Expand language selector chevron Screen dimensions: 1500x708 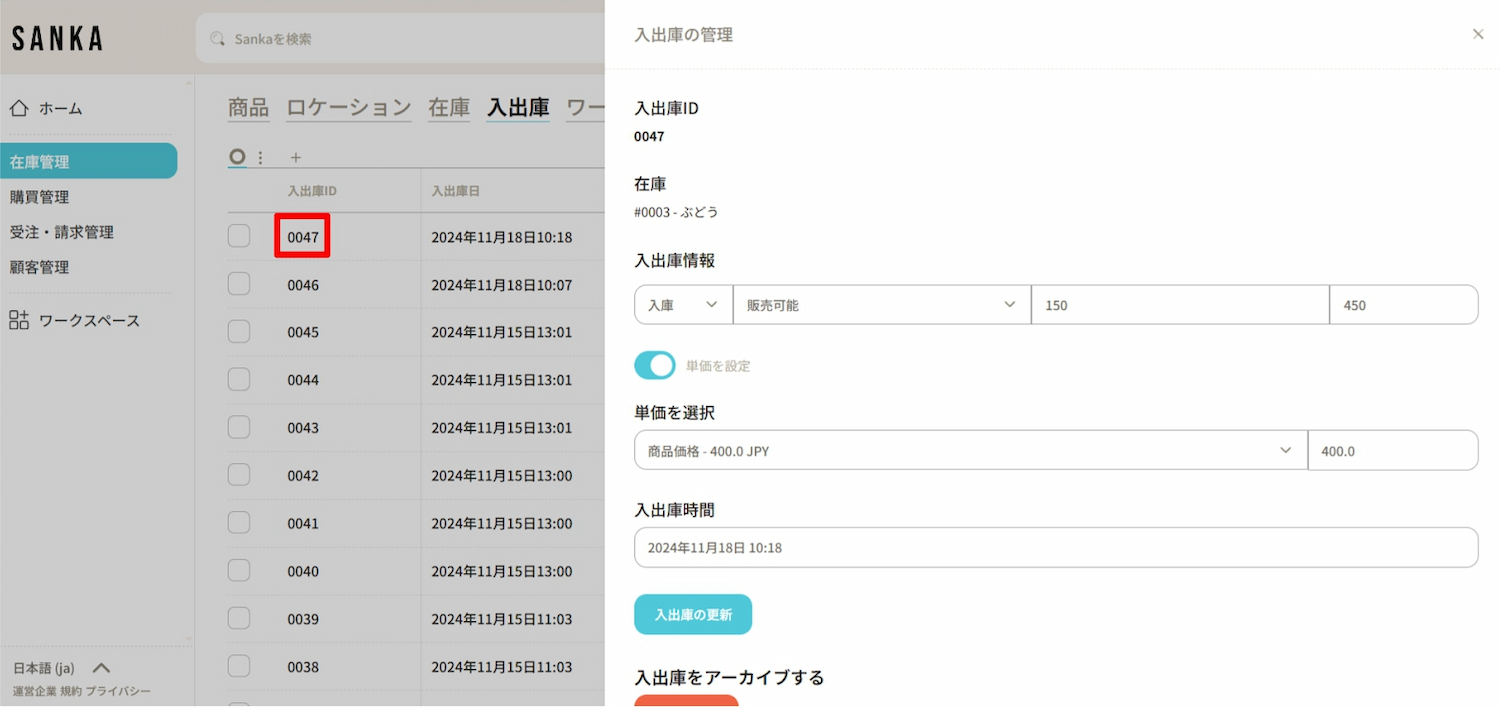click(x=101, y=668)
